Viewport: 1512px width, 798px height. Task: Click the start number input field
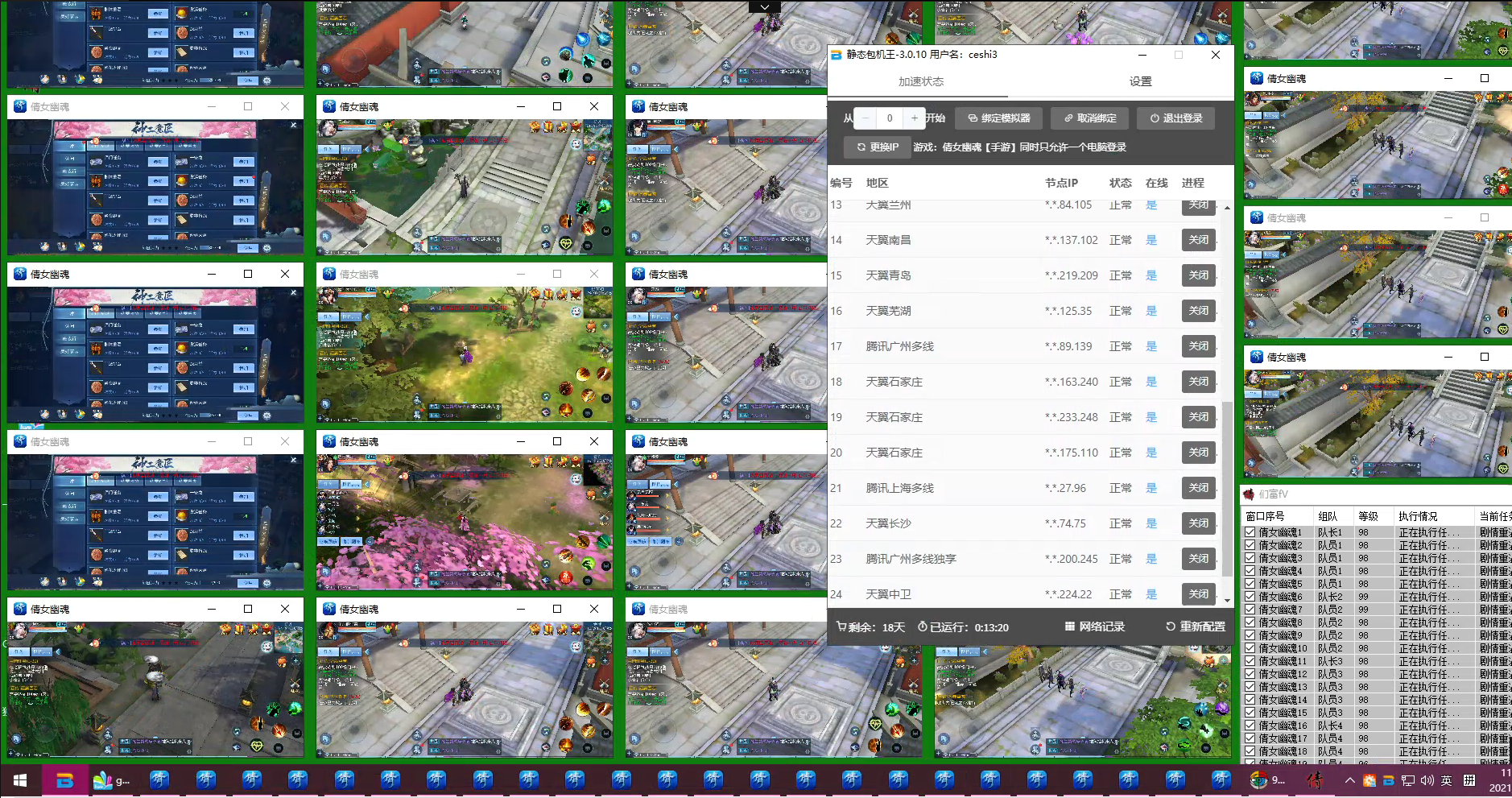(x=890, y=118)
